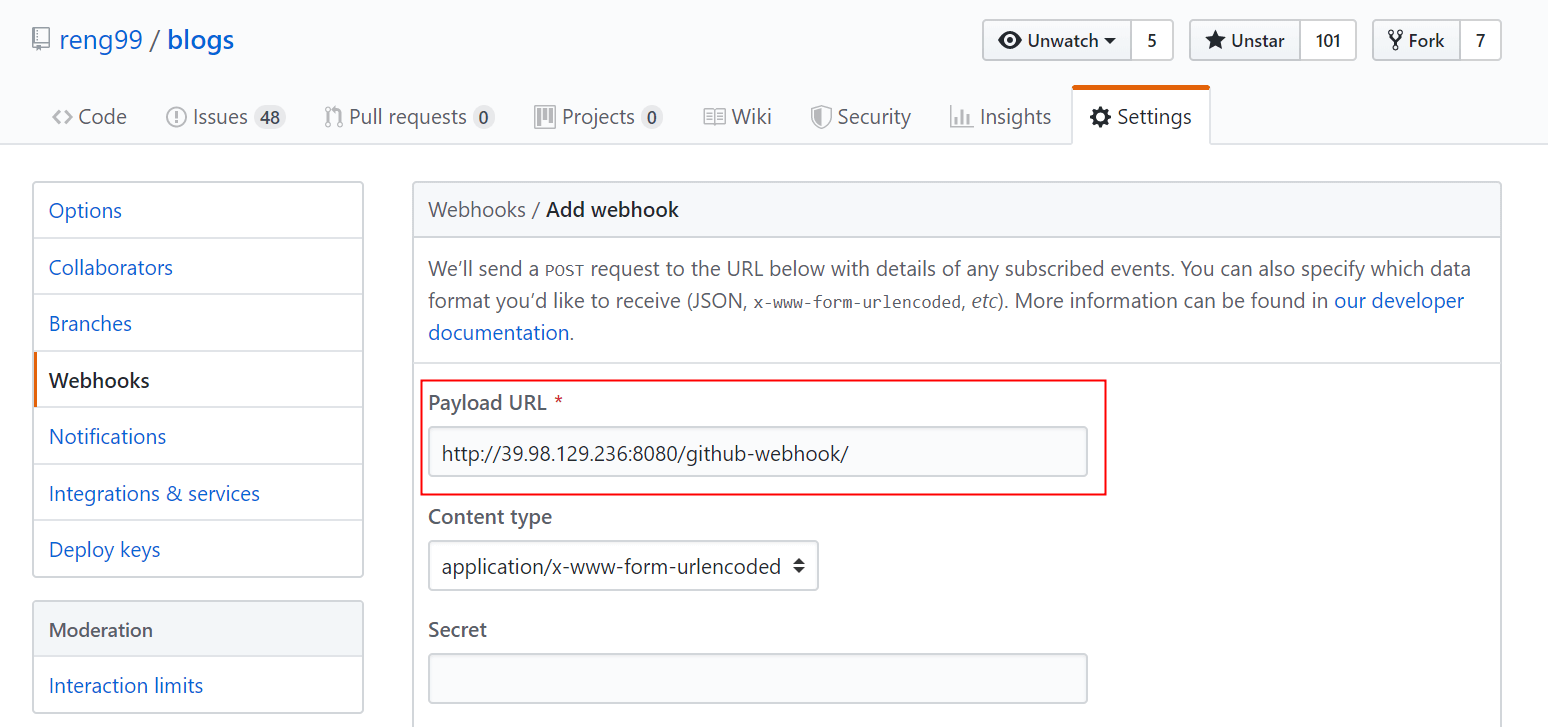The image size is (1548, 727).
Task: Open the Pull requests tab
Action: click(409, 117)
